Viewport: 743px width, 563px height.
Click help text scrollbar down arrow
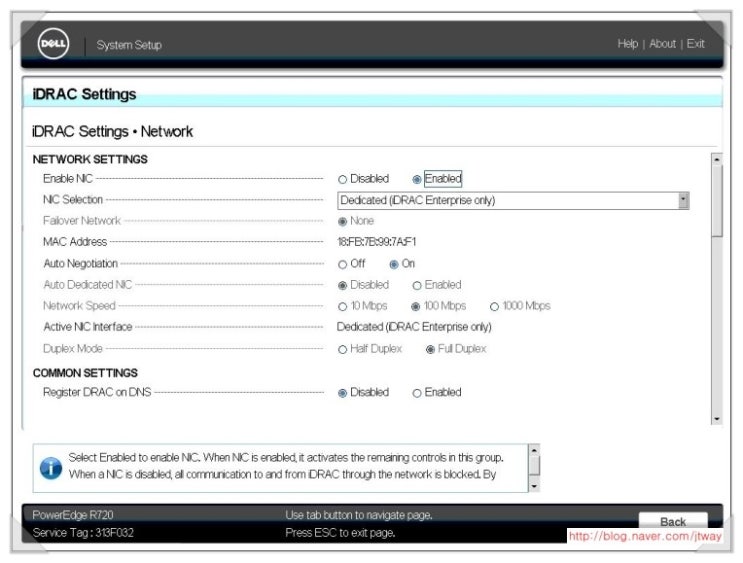click(534, 485)
